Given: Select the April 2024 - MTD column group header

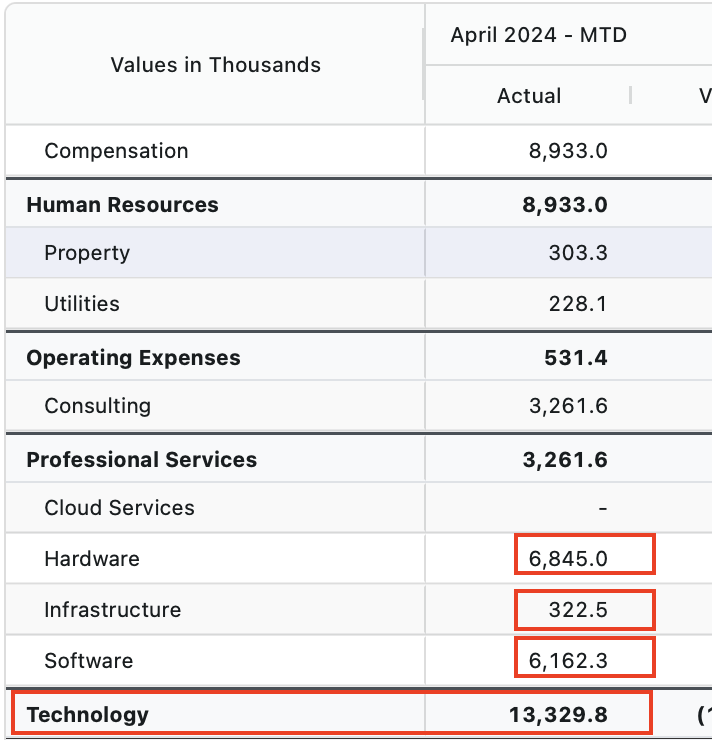Looking at the screenshot, I should (538, 35).
